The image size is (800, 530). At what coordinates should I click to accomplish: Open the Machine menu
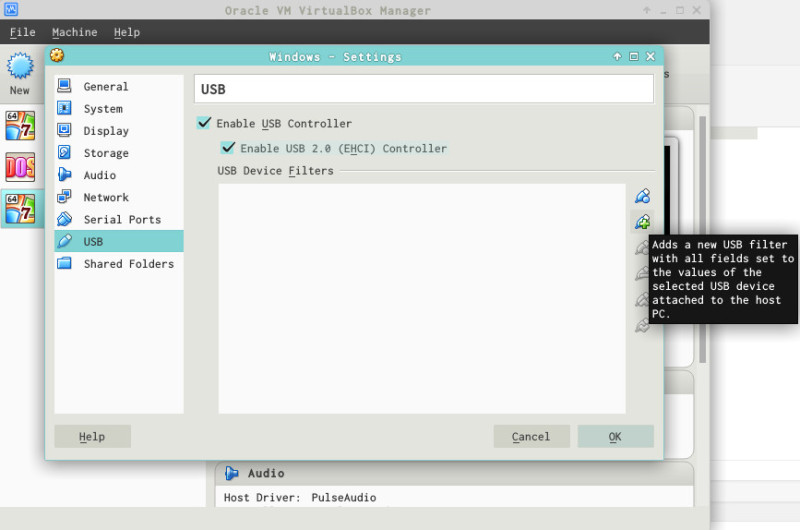coord(74,32)
